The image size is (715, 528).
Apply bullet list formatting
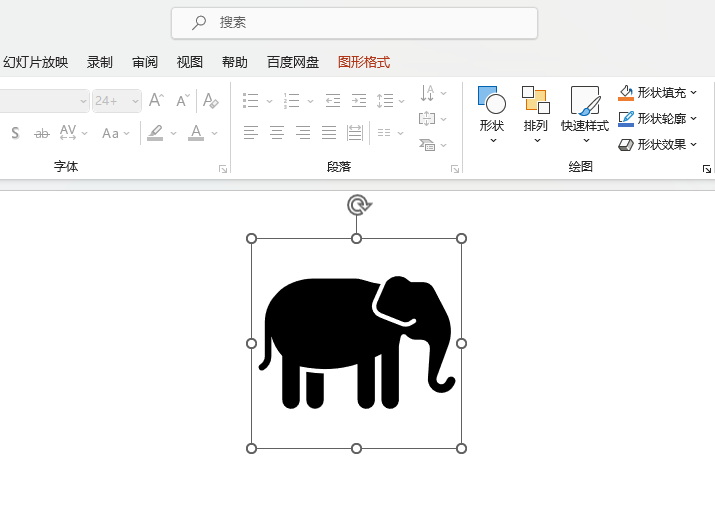(250, 101)
